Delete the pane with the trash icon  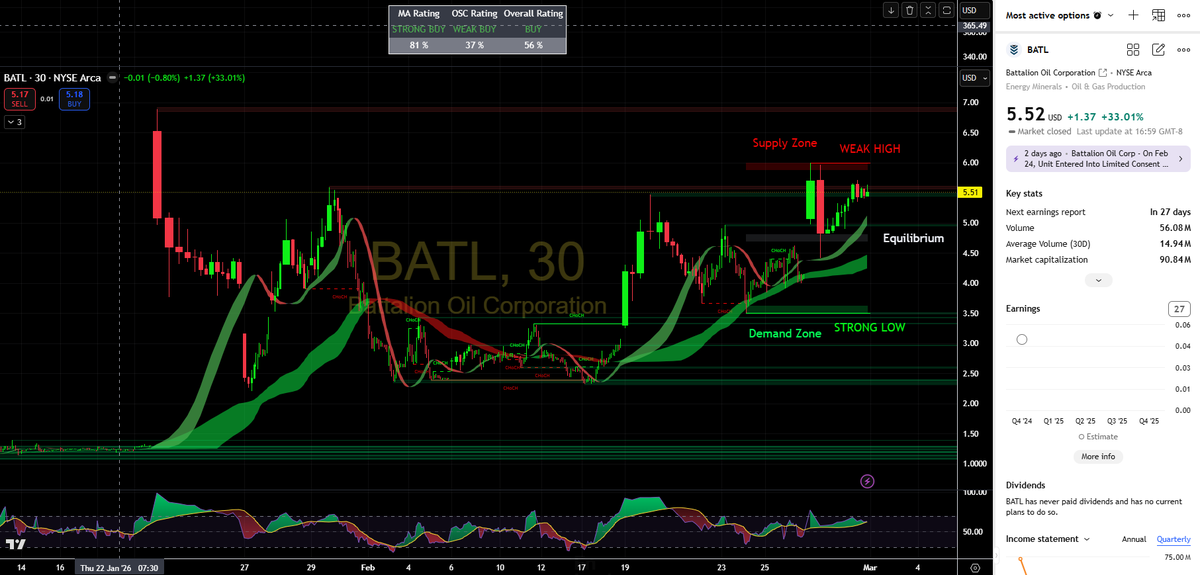coord(909,10)
